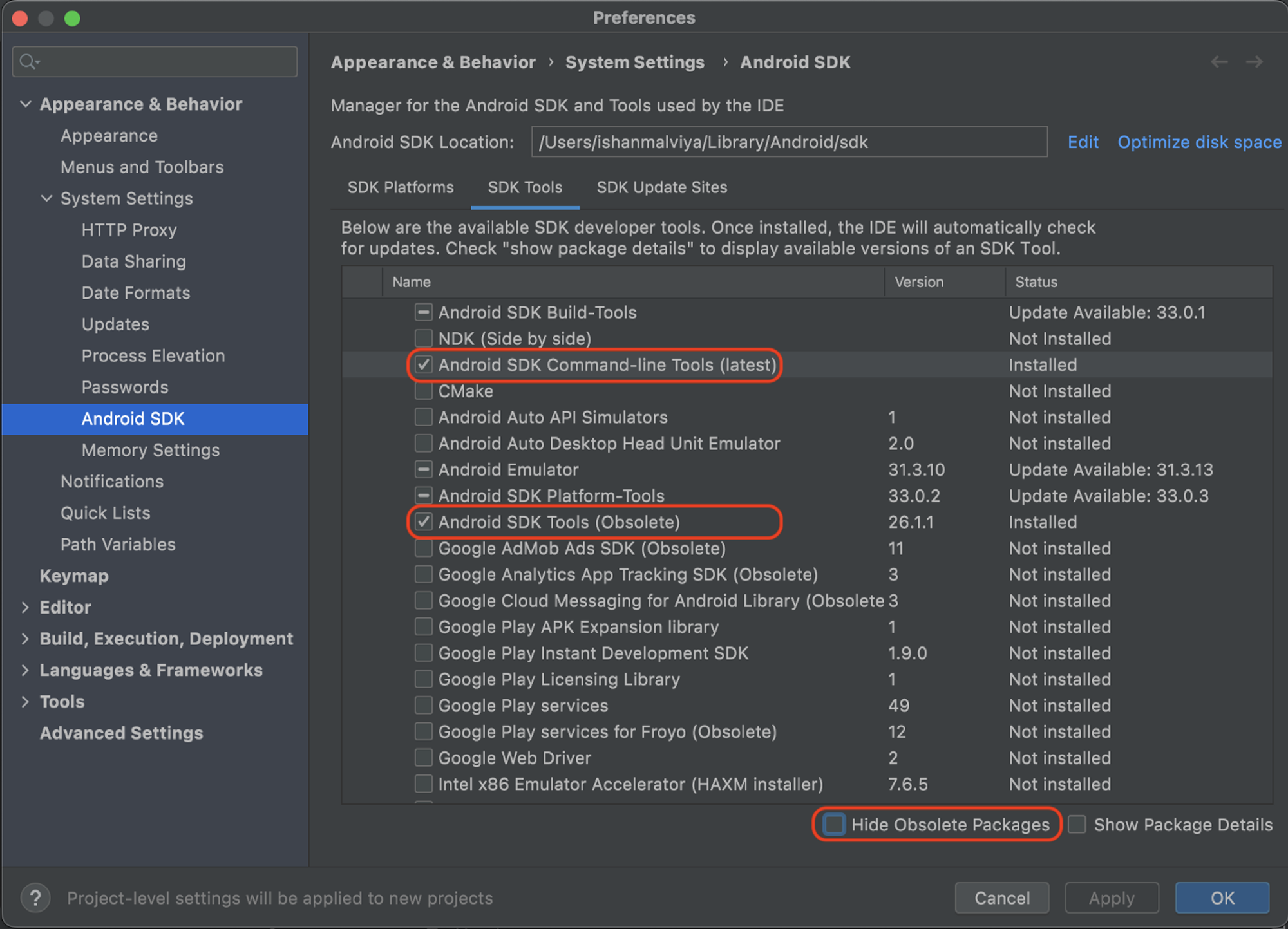Check Google Play services checkbox
This screenshot has height=929, width=1288.
tap(423, 705)
